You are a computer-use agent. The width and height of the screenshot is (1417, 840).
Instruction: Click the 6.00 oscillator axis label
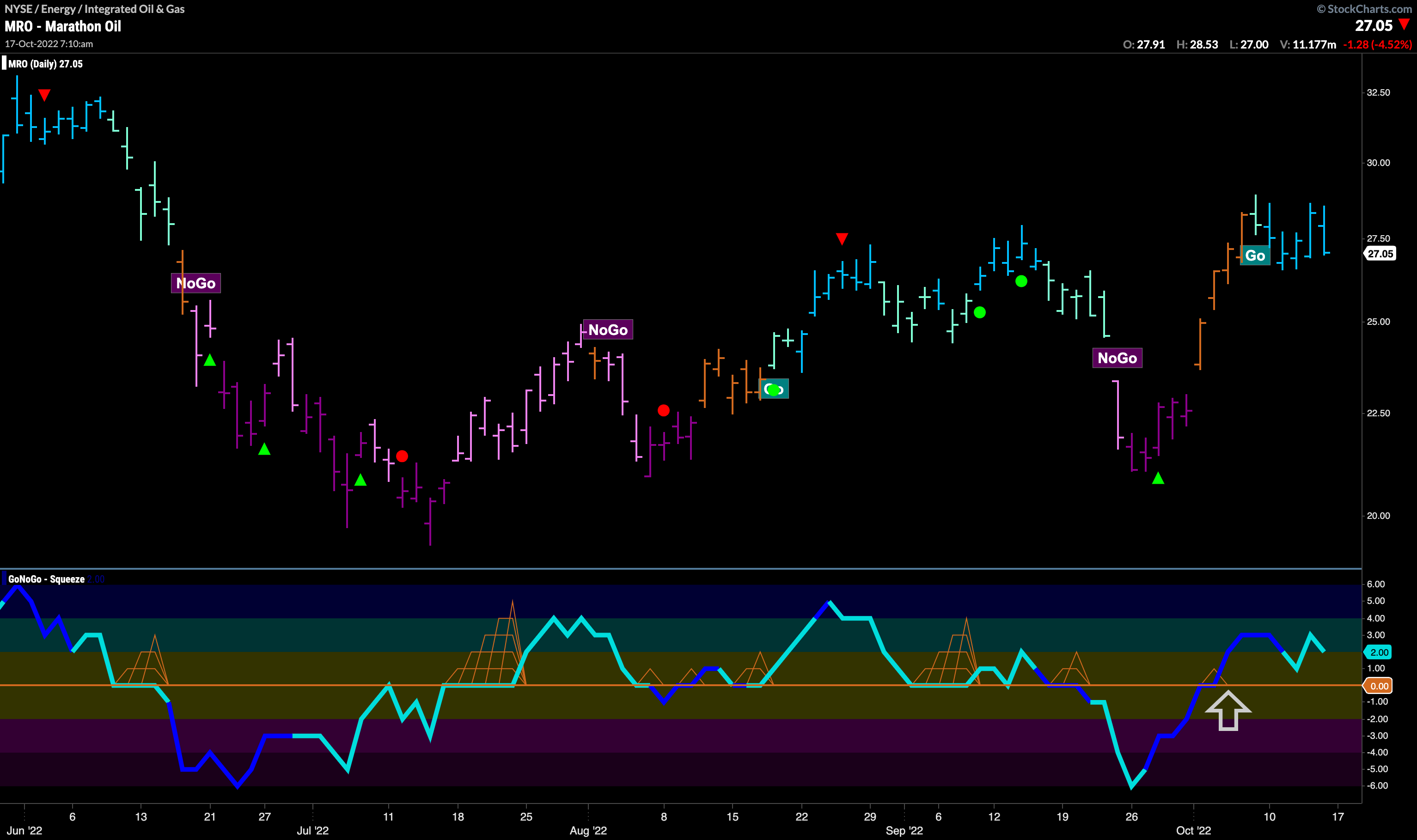(x=1376, y=584)
